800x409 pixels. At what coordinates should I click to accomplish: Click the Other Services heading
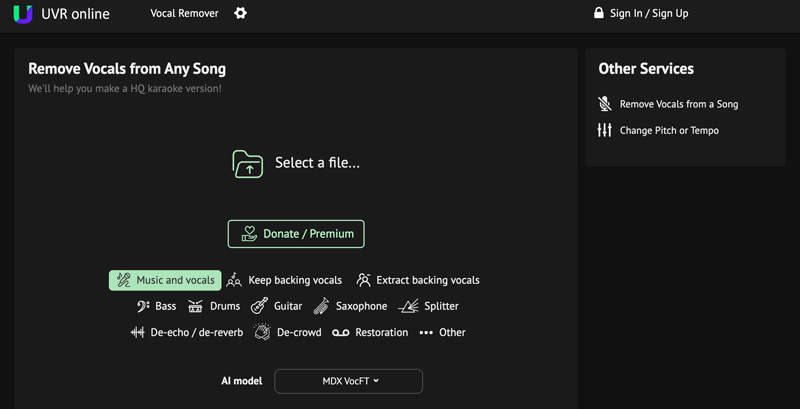point(646,69)
